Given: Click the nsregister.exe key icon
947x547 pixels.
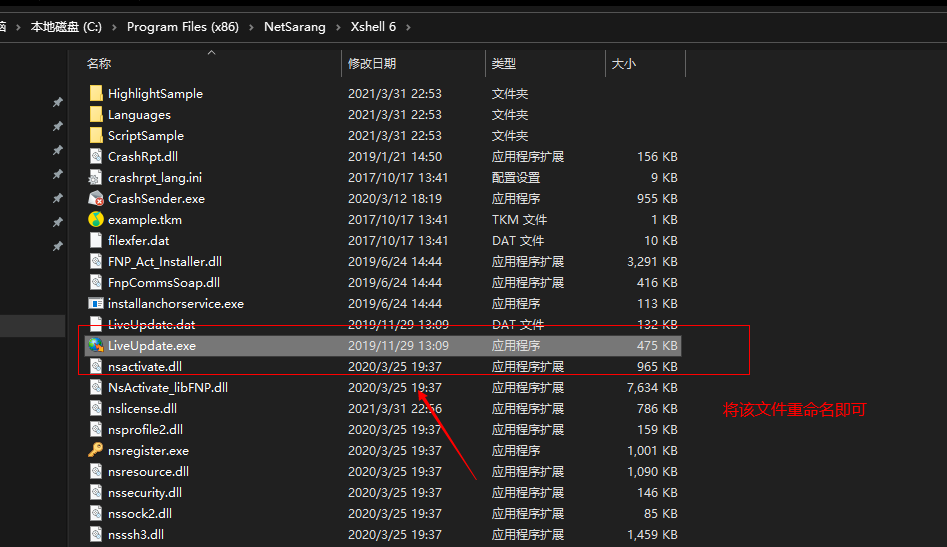Looking at the screenshot, I should [x=95, y=450].
